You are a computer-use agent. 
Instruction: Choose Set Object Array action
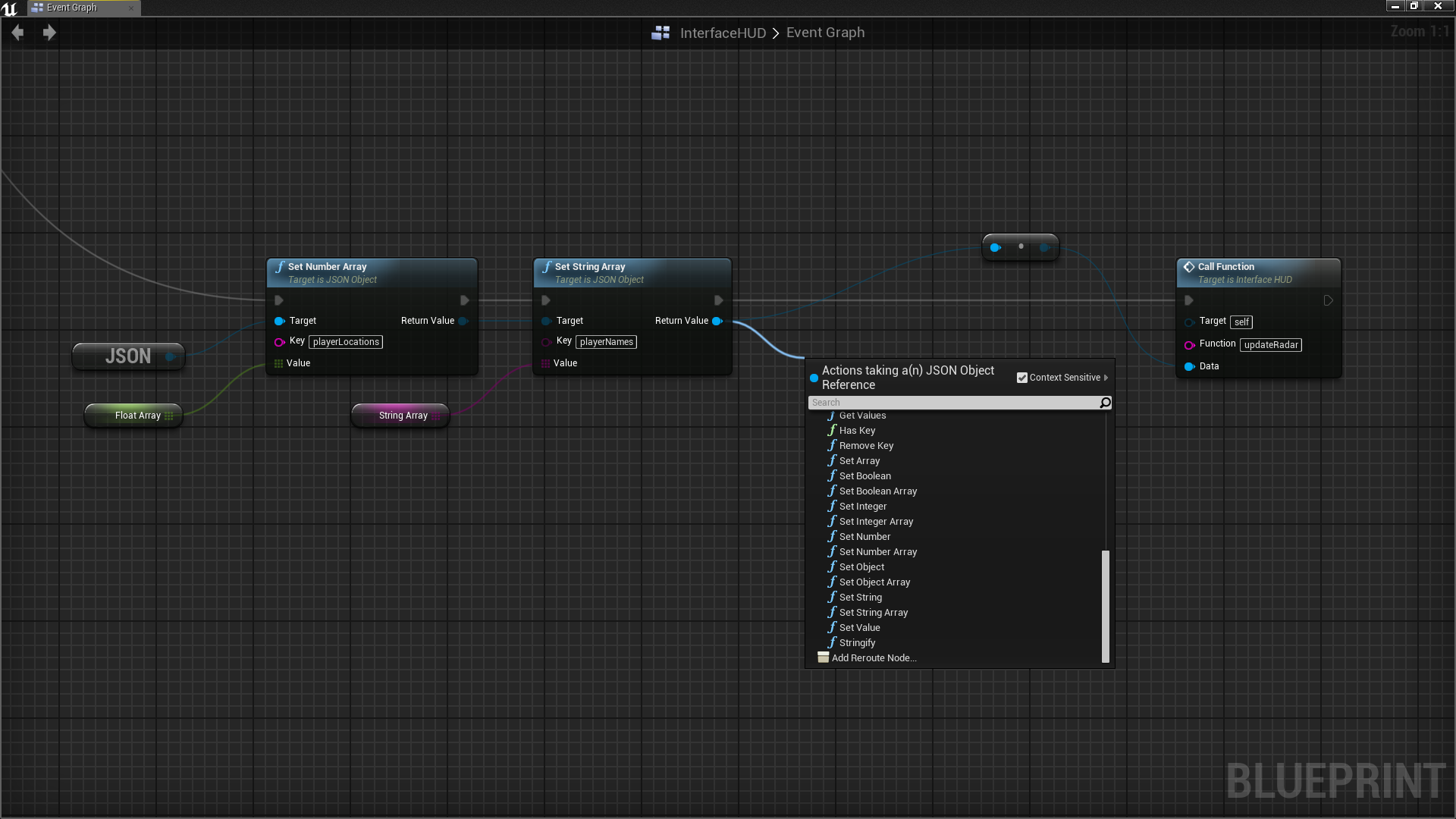click(874, 582)
